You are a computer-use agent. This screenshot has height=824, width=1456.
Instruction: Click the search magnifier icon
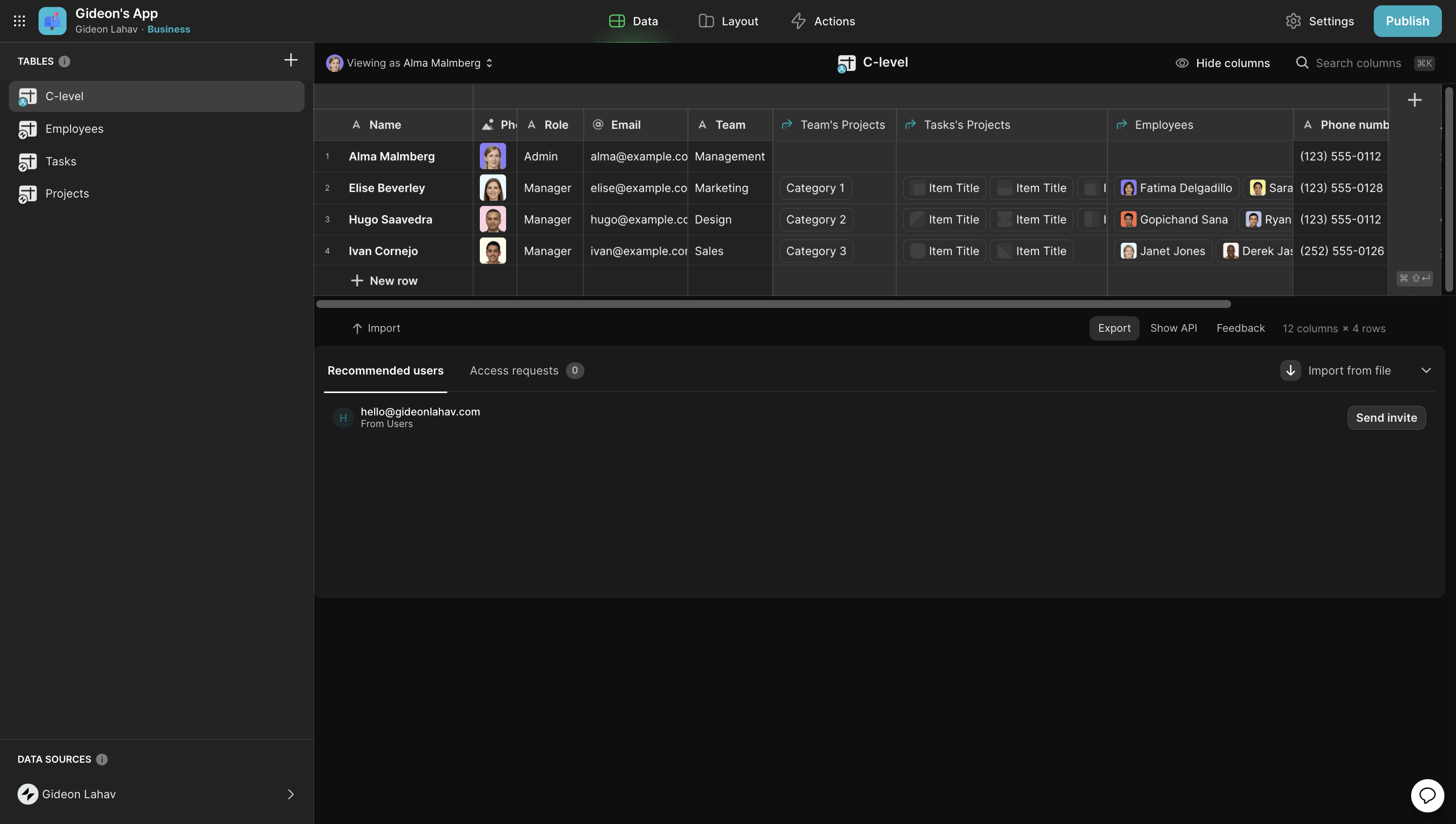coord(1302,62)
